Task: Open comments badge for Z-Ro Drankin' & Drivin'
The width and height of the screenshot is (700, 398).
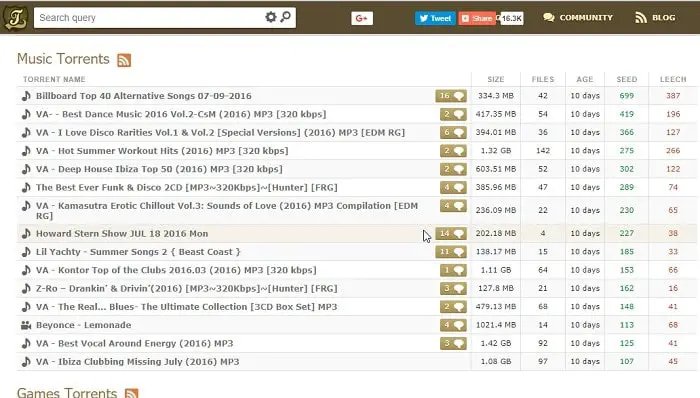Action: pyautogui.click(x=453, y=288)
